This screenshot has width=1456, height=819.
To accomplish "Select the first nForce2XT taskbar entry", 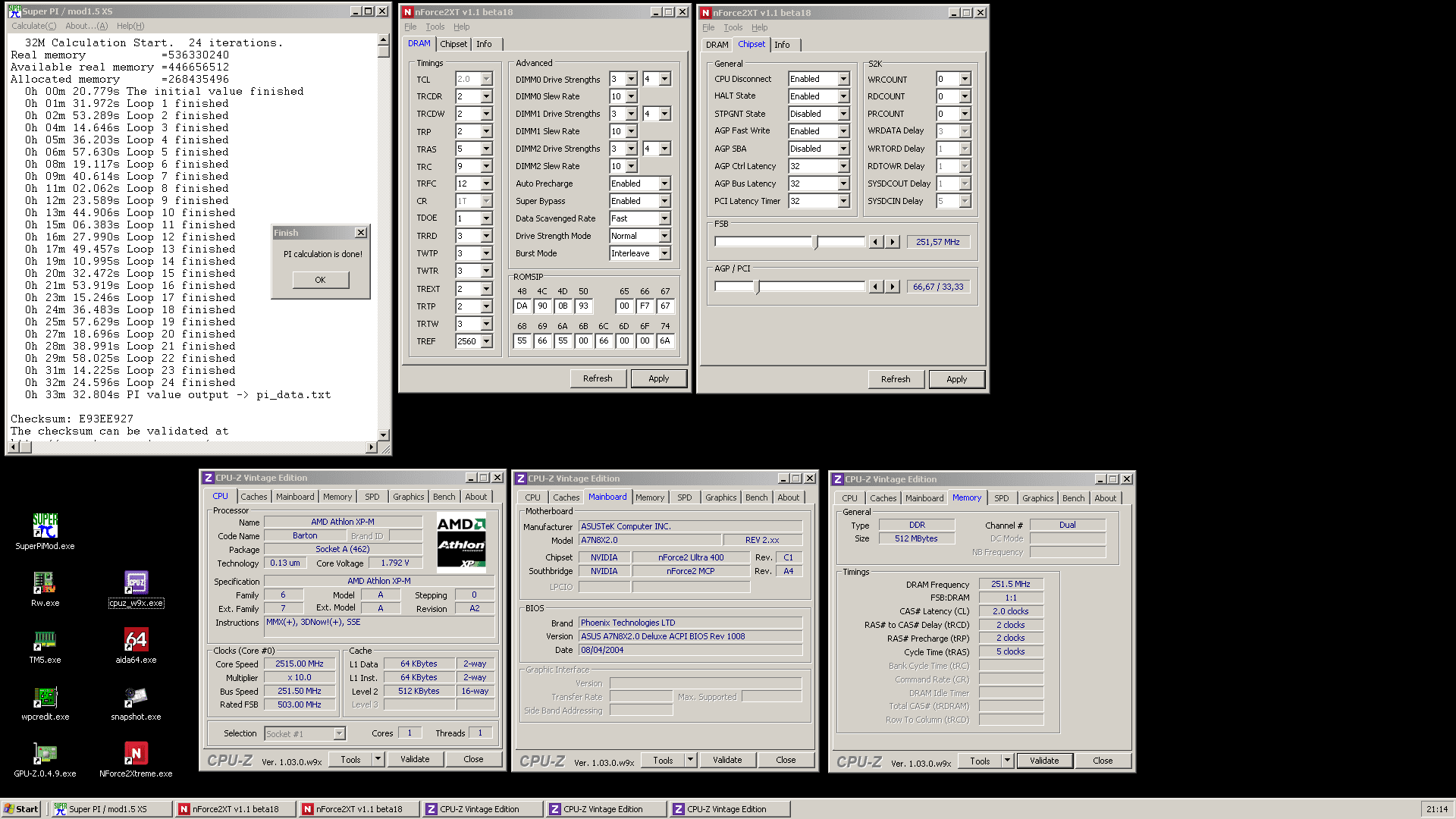I will [235, 809].
